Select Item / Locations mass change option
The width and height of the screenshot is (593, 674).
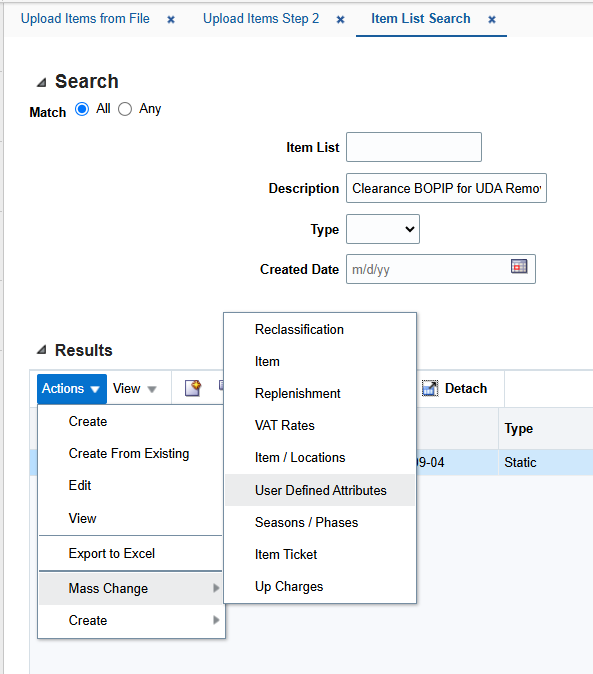(320, 458)
